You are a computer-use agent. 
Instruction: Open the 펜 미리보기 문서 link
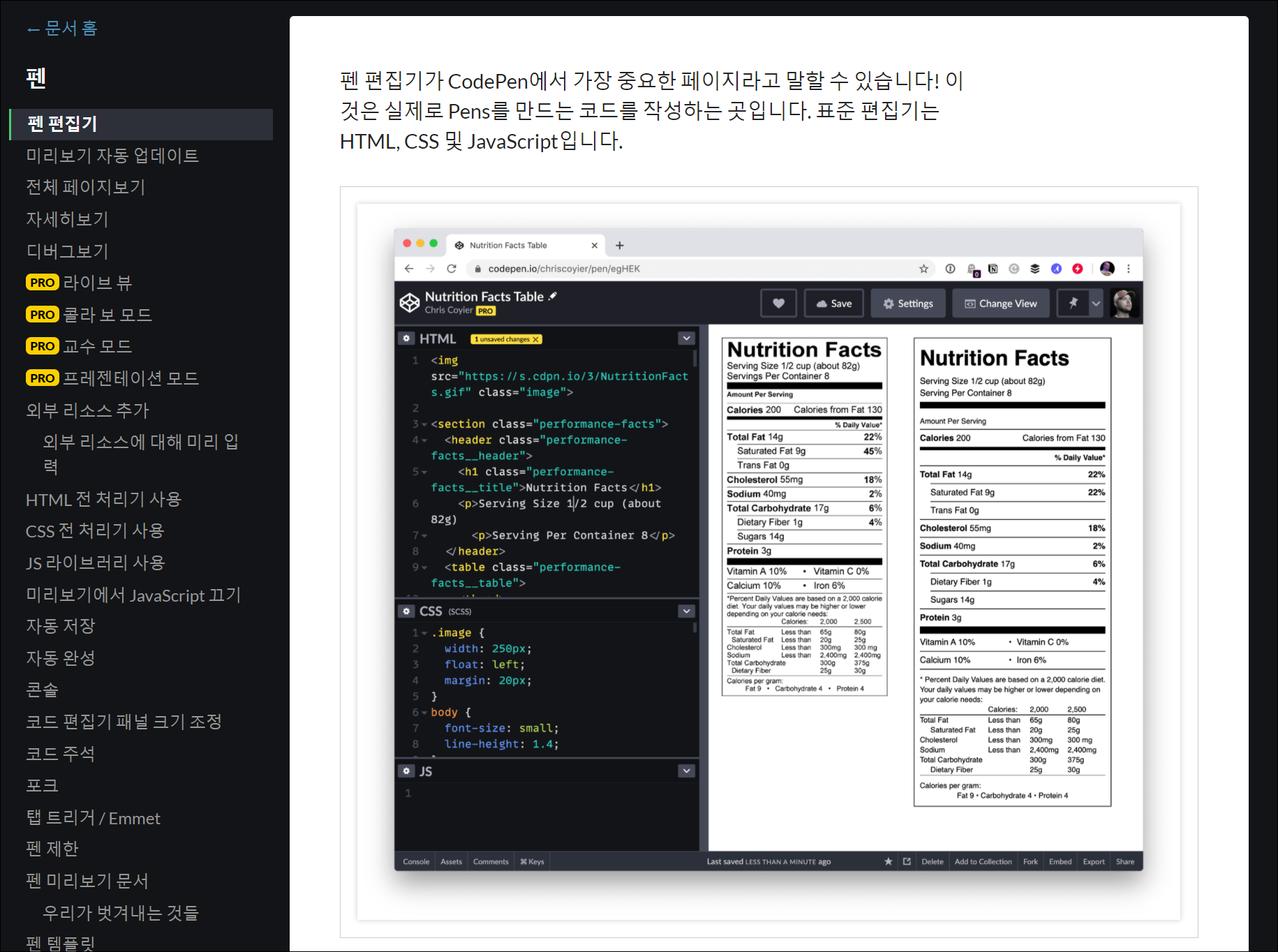[x=87, y=881]
